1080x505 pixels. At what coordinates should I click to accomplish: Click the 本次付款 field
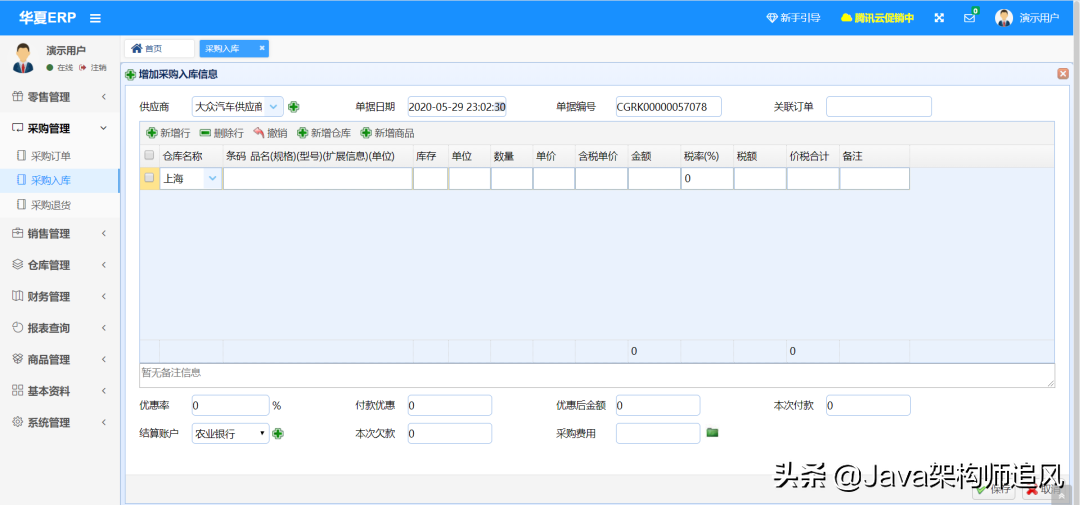pos(868,406)
